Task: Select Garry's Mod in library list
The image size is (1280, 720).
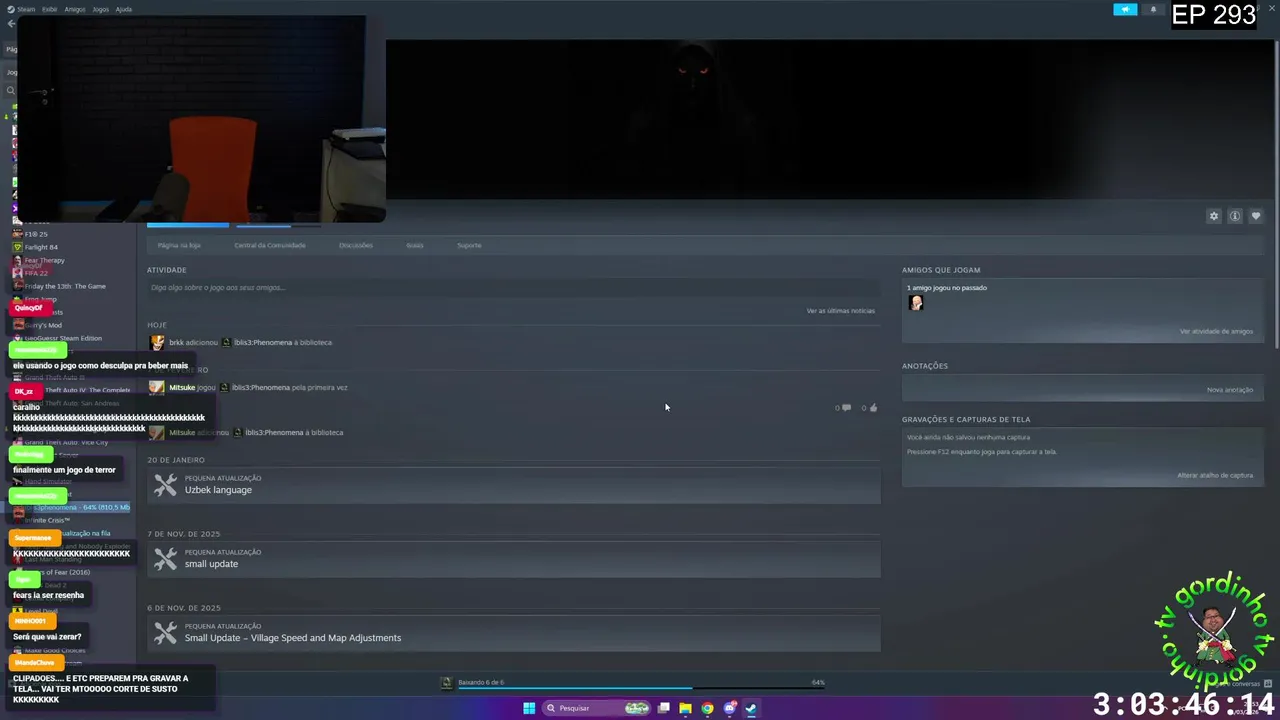Action: [x=43, y=325]
